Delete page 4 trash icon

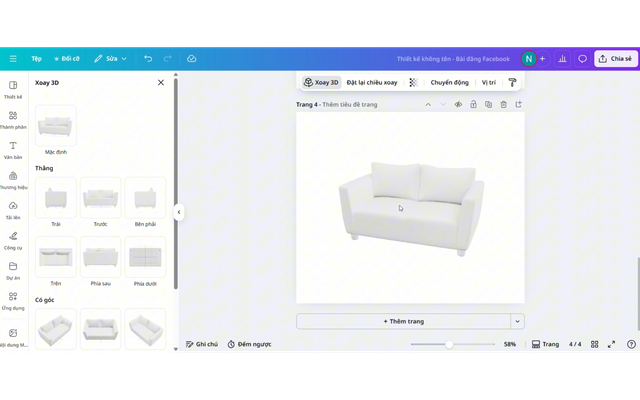click(503, 104)
